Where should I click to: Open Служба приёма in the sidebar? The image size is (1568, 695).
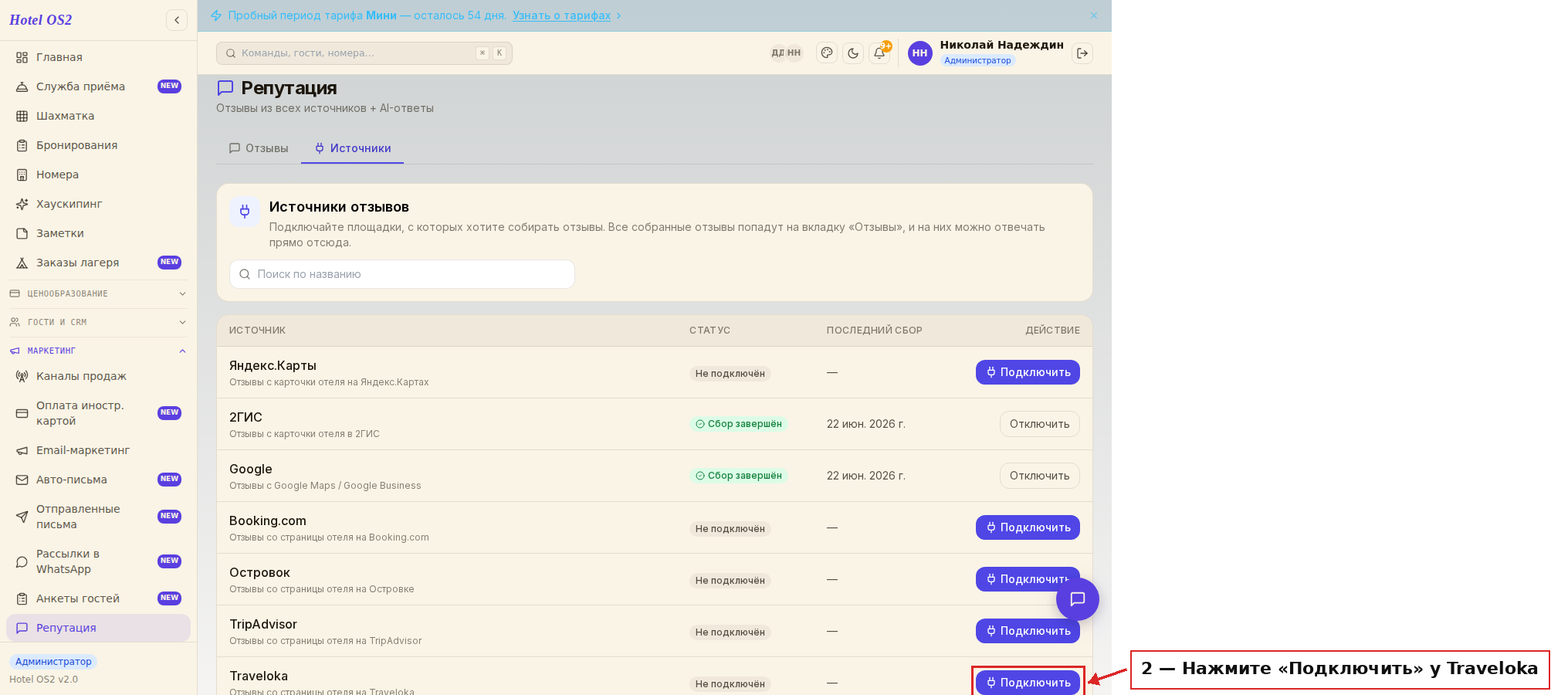[x=98, y=86]
